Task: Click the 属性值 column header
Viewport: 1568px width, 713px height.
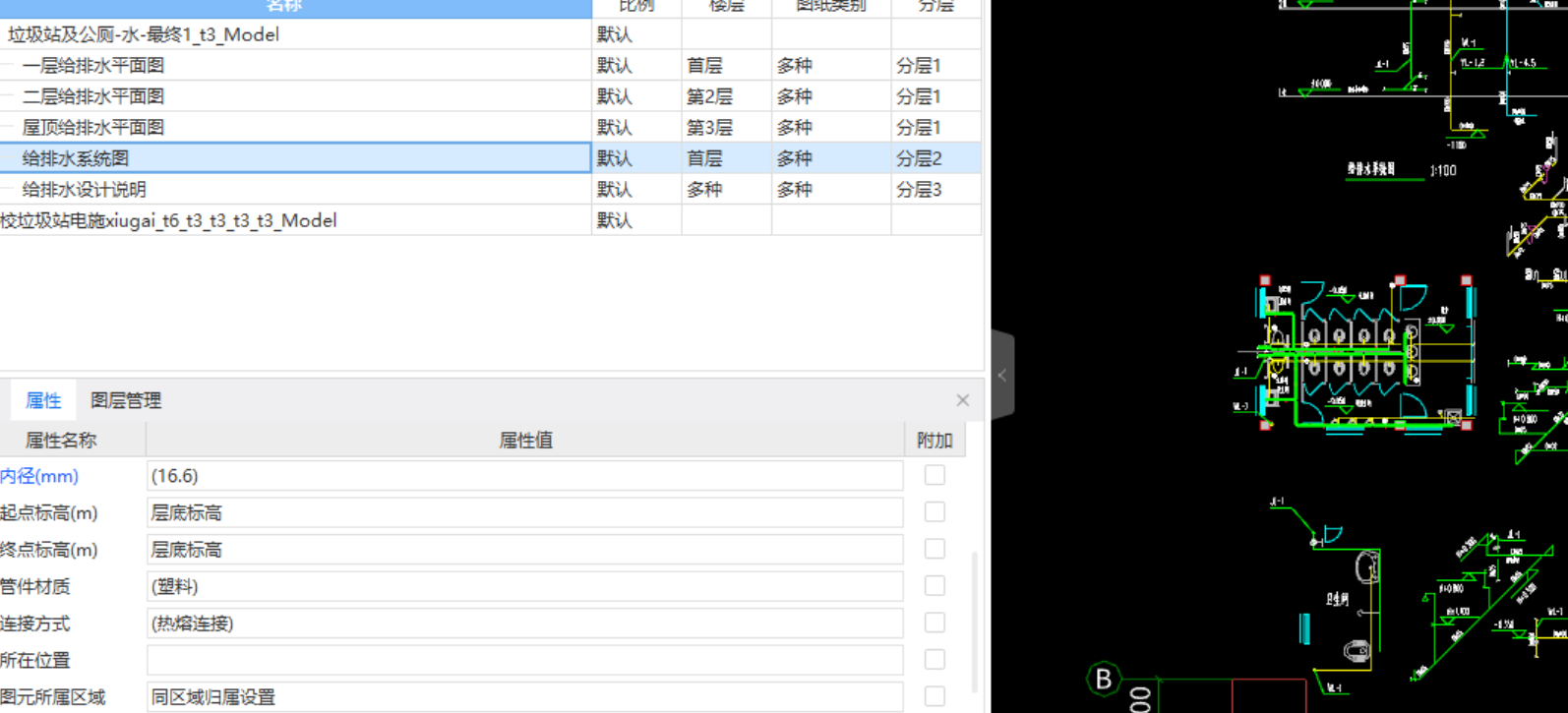Action: 525,441
